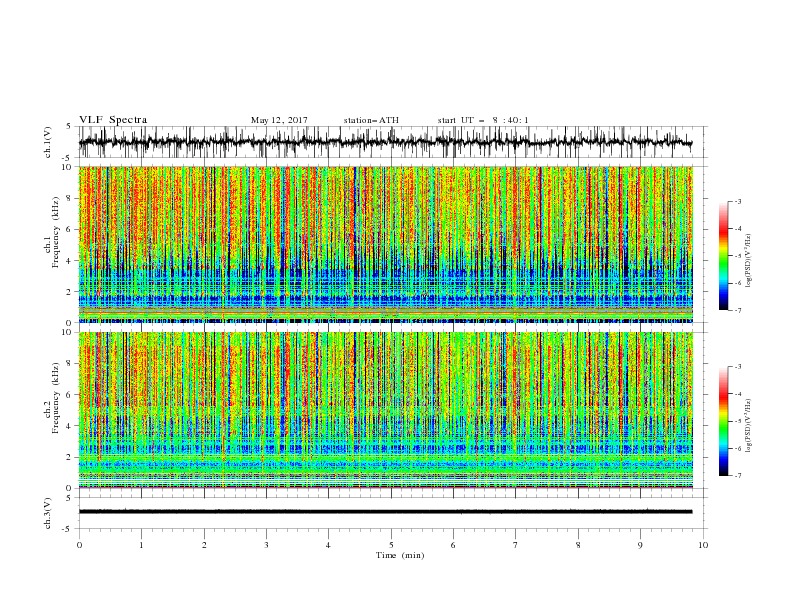Click the "8" kHz tick of ch.2 frequency axis
This screenshot has width=792, height=612.
point(69,364)
